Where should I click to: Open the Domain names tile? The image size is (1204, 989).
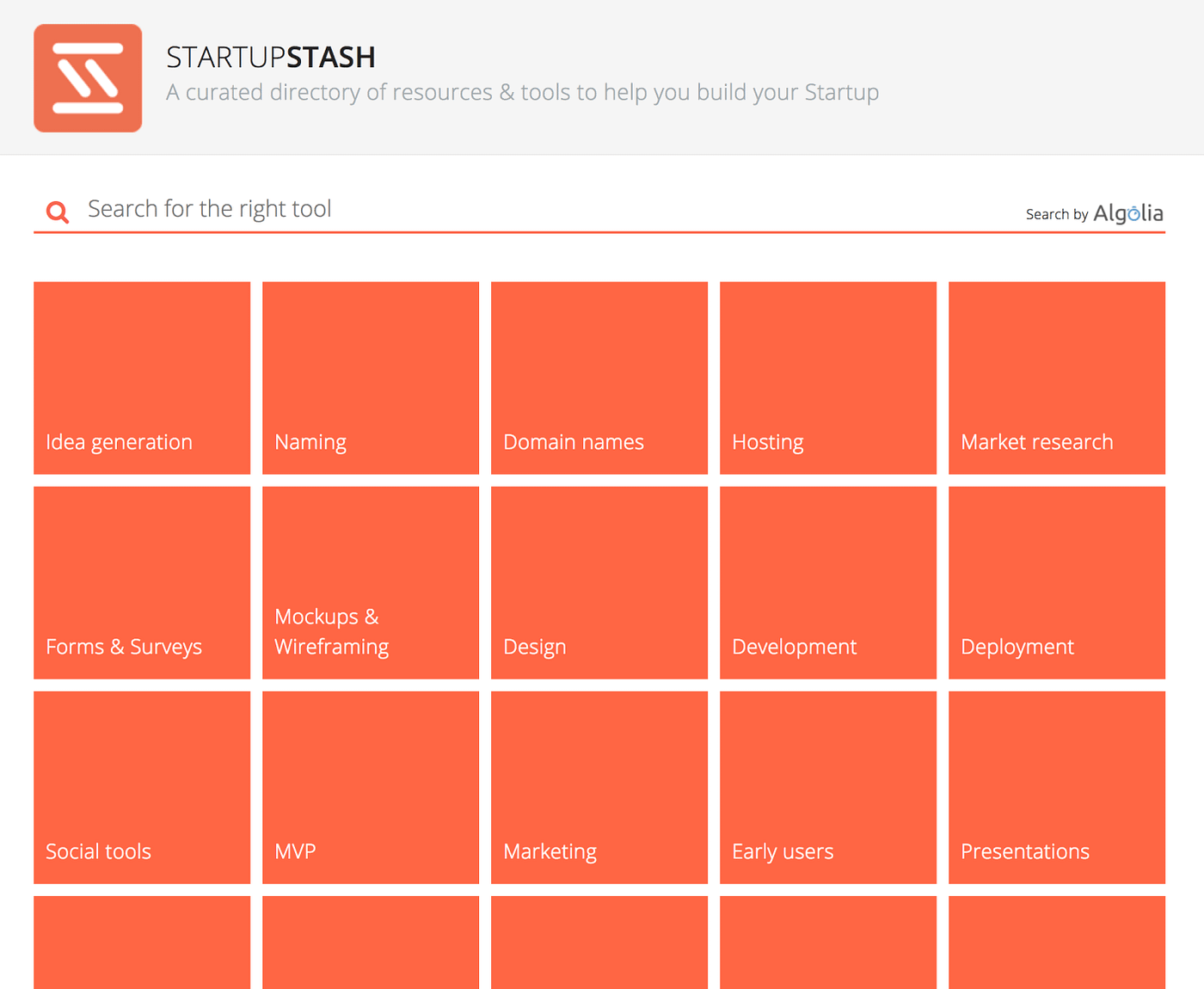pos(599,378)
